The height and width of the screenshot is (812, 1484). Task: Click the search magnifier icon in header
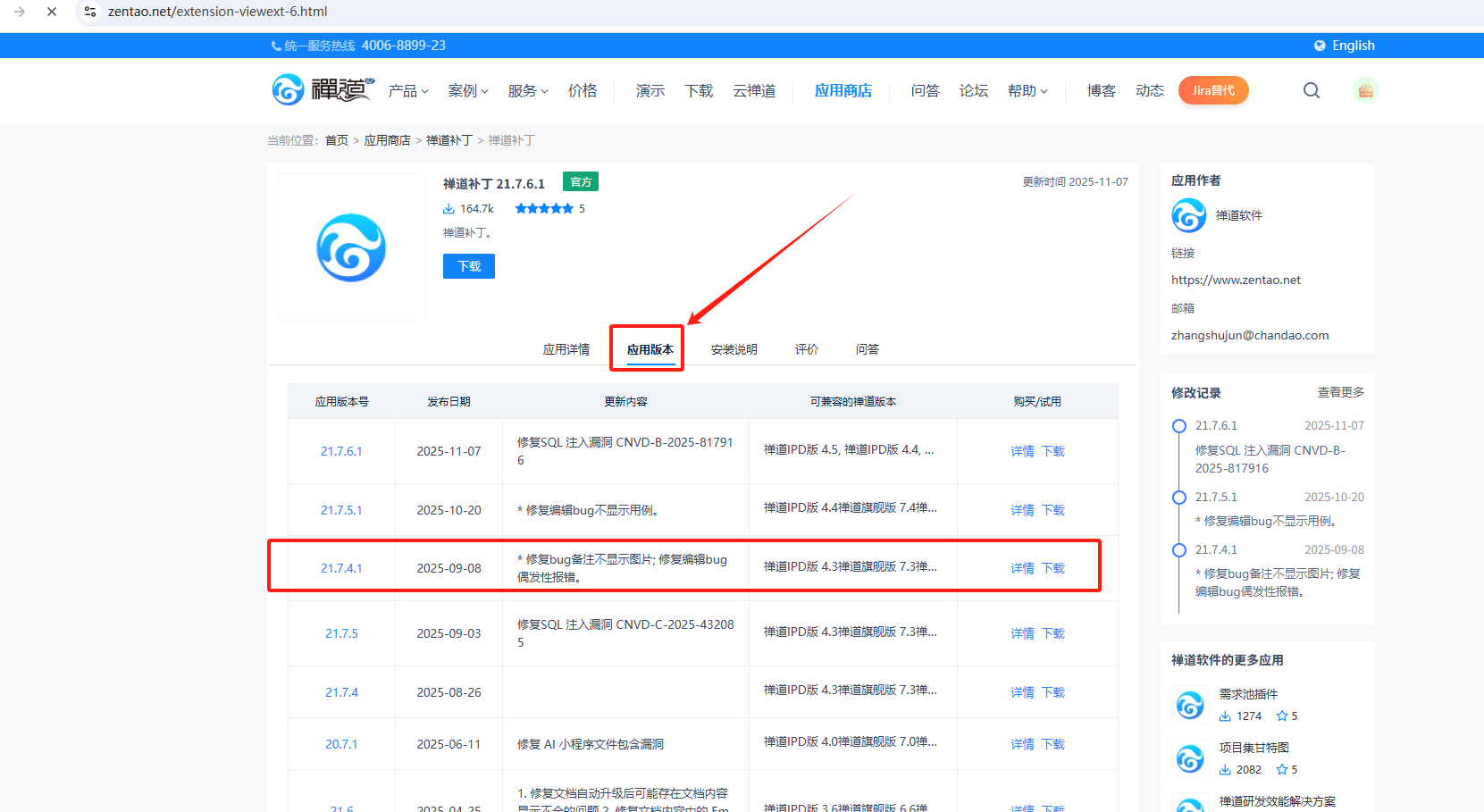[1311, 90]
